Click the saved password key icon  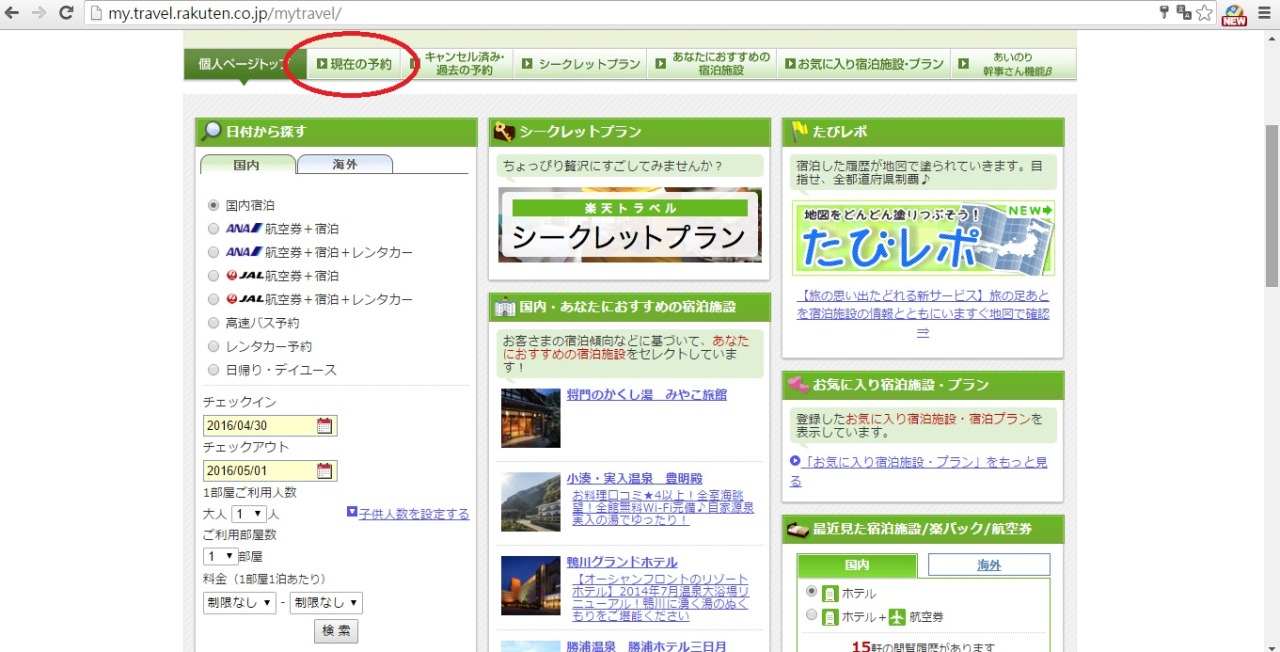(1164, 13)
